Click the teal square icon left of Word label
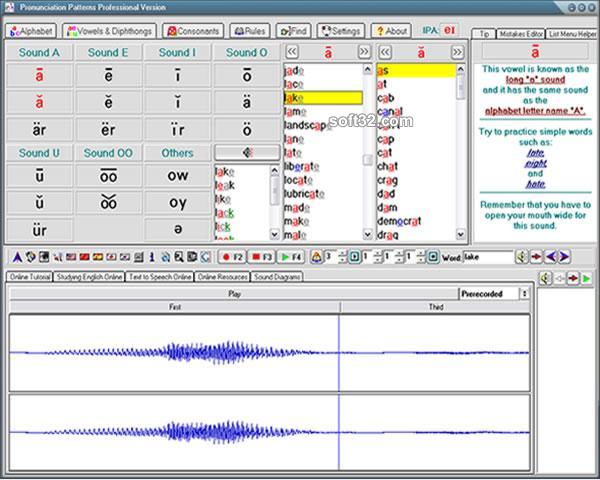The height and width of the screenshot is (480, 600). [433, 257]
